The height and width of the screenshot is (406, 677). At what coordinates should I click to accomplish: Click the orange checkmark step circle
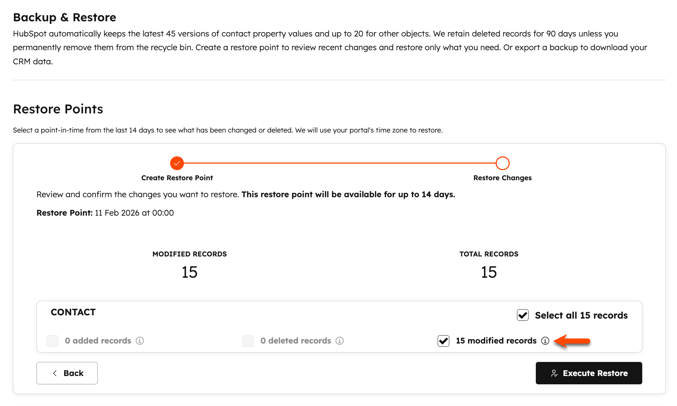[177, 163]
